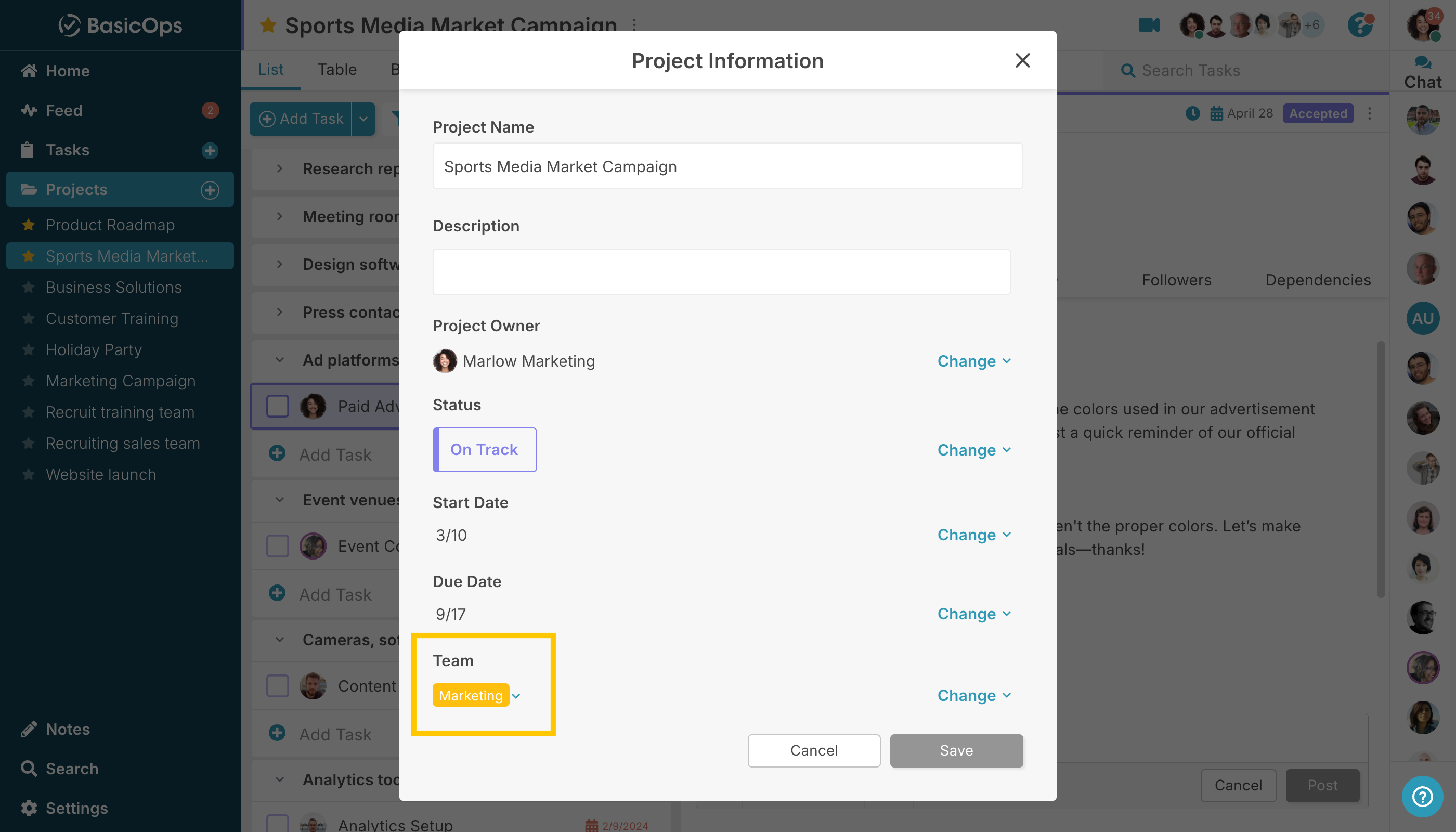This screenshot has height=832, width=1456.
Task: Switch to the Table tab
Action: point(336,70)
